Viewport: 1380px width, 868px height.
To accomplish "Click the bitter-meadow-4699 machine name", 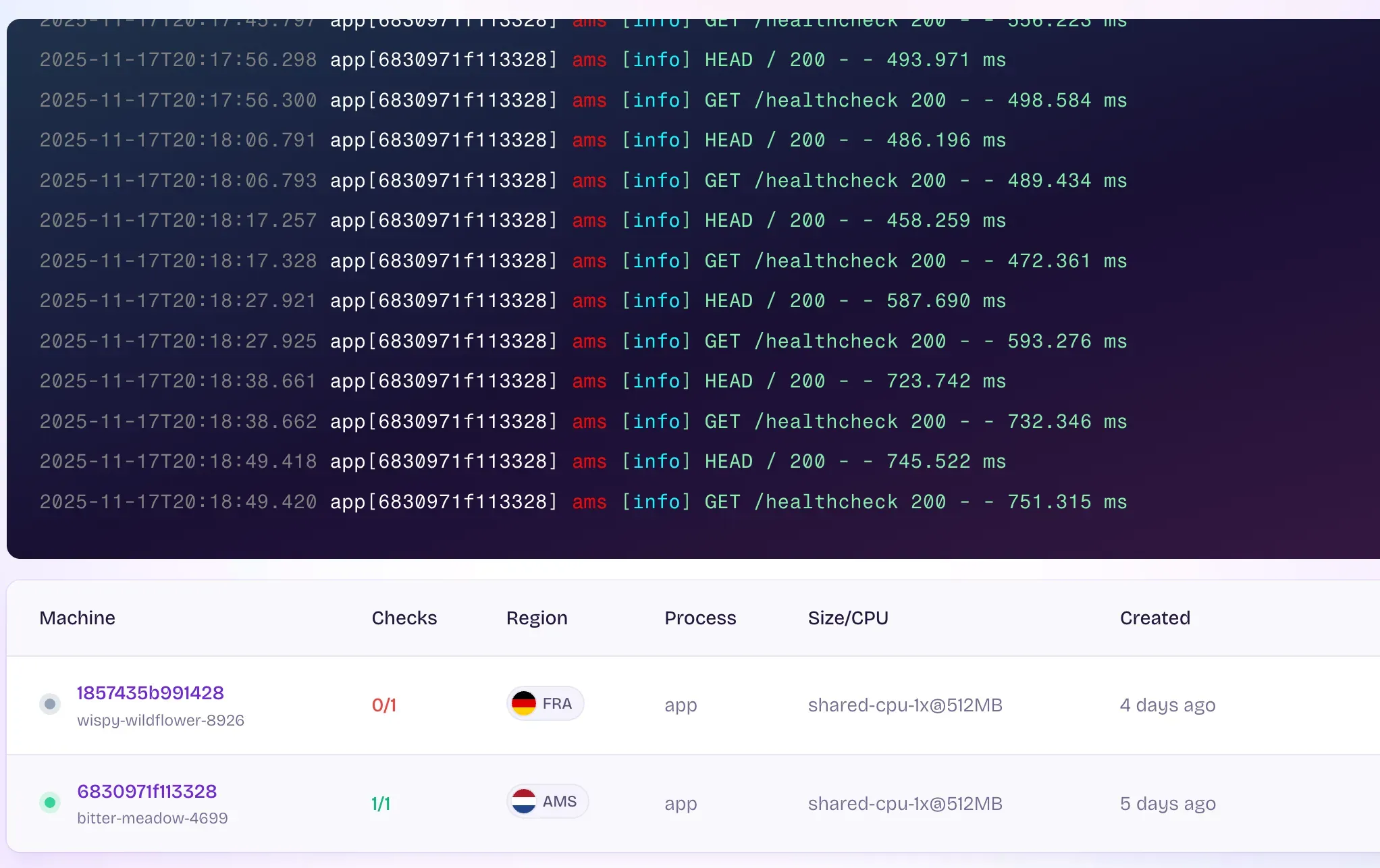I will click(x=153, y=818).
